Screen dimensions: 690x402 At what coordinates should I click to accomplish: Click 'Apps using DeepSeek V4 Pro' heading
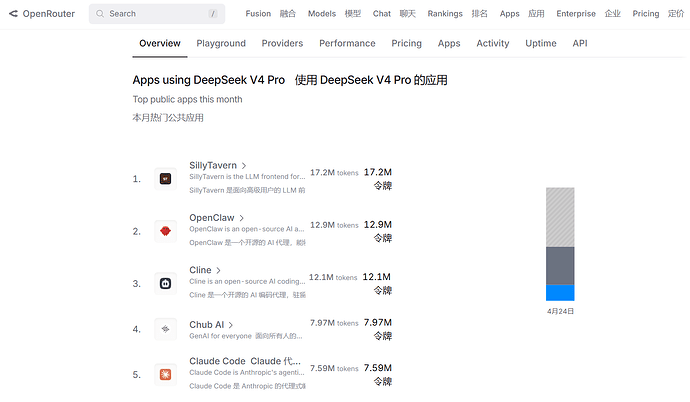pos(209,80)
